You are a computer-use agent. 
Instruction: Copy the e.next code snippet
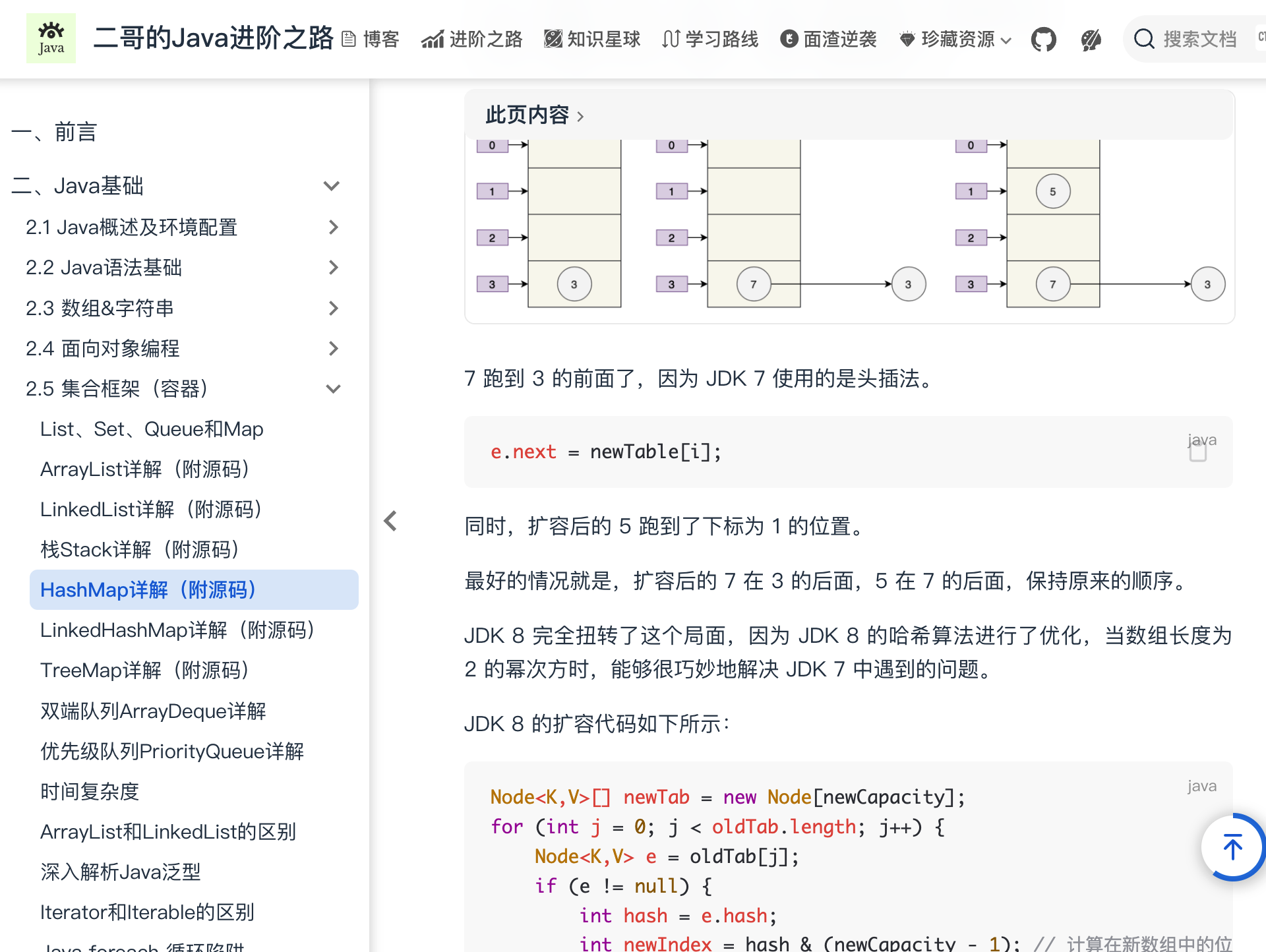pyautogui.click(x=1198, y=452)
